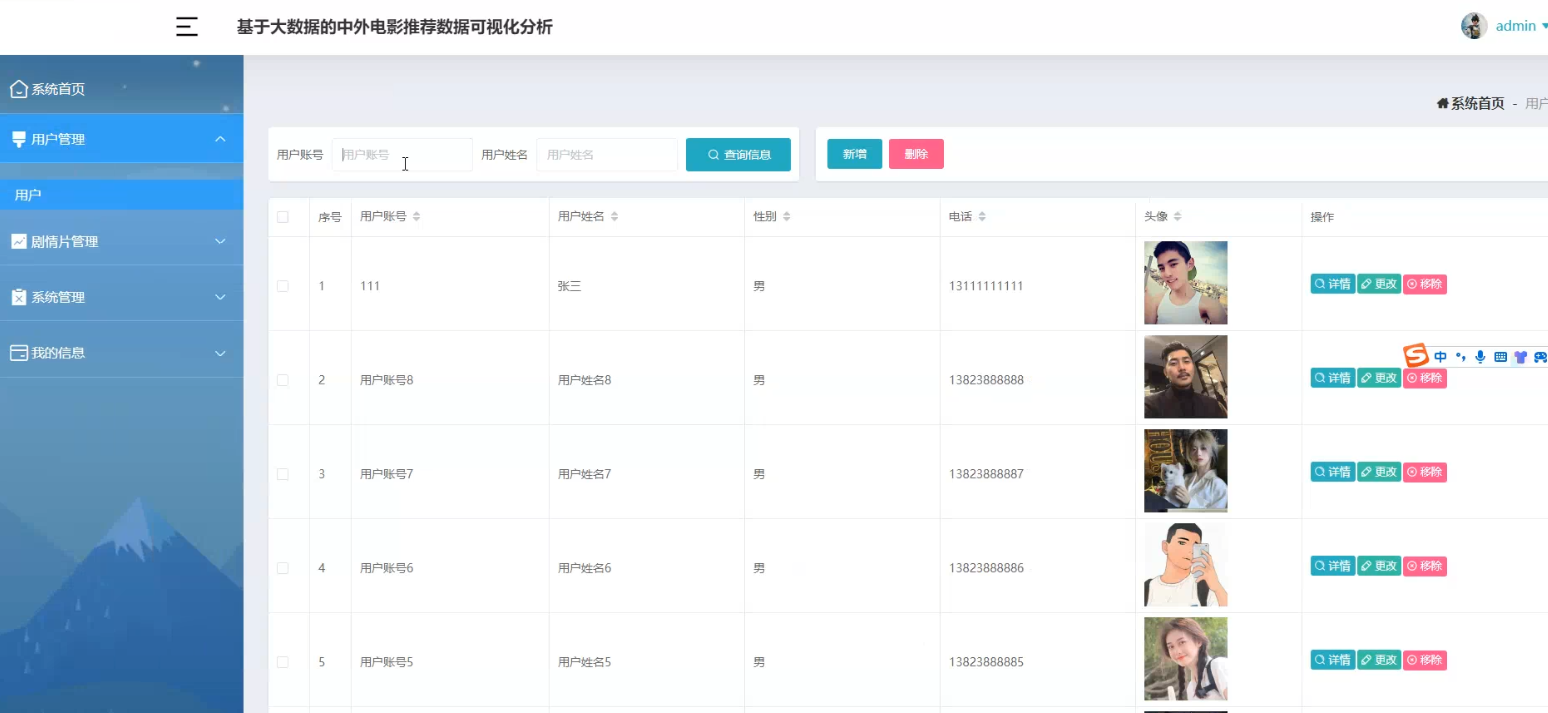Click 详情 for 用户姓名5

pos(1333,660)
